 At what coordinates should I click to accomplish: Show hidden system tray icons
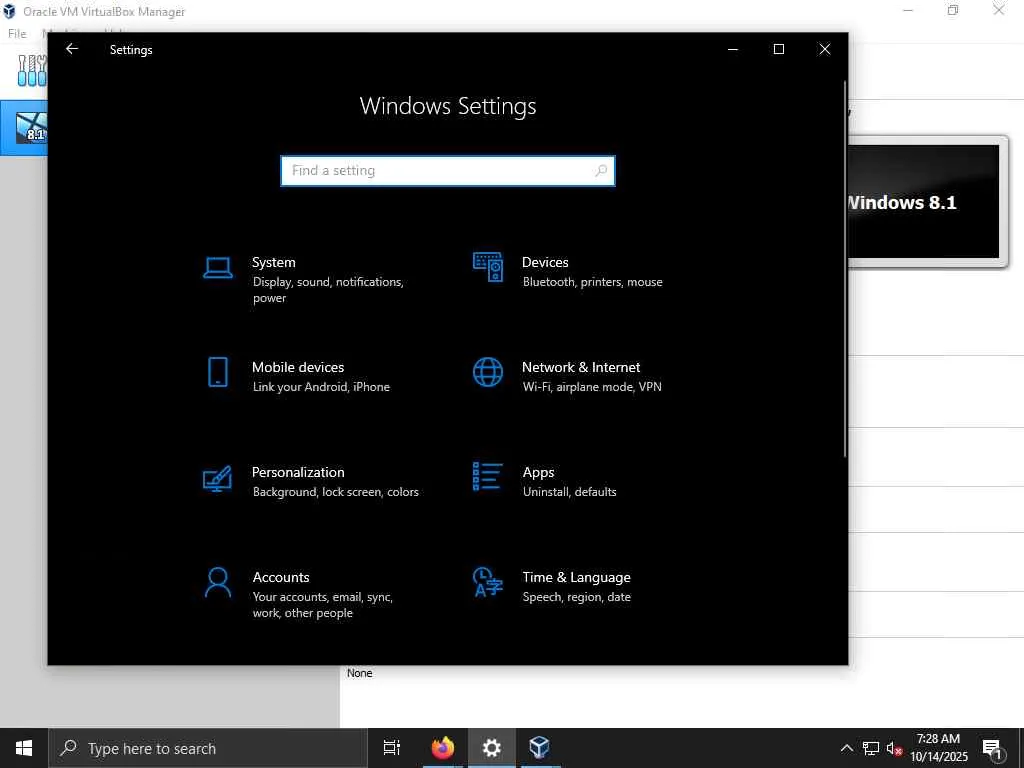click(x=846, y=748)
